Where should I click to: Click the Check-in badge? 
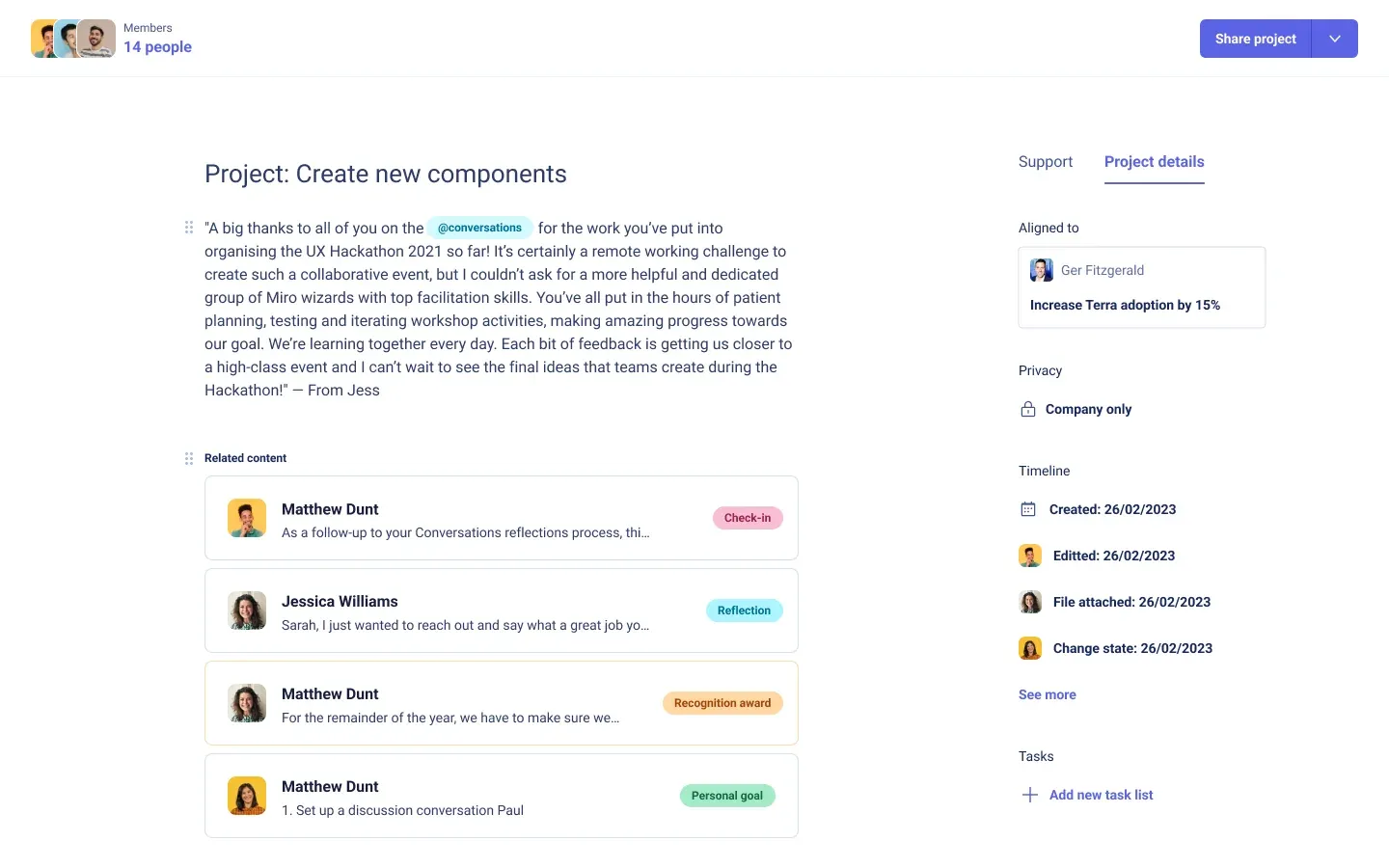pos(748,518)
